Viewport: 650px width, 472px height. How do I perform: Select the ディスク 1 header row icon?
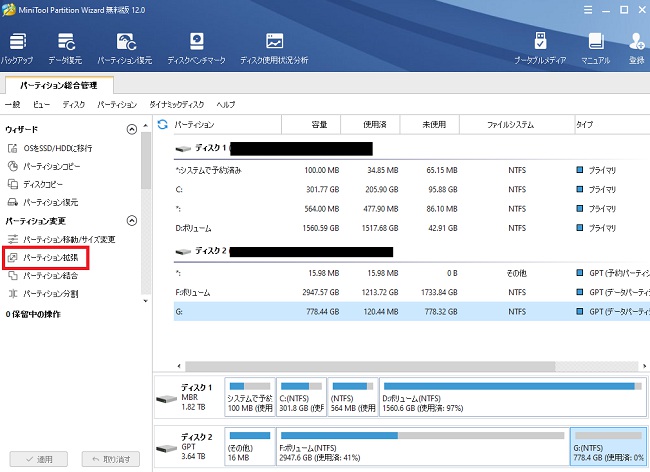pyautogui.click(x=183, y=148)
